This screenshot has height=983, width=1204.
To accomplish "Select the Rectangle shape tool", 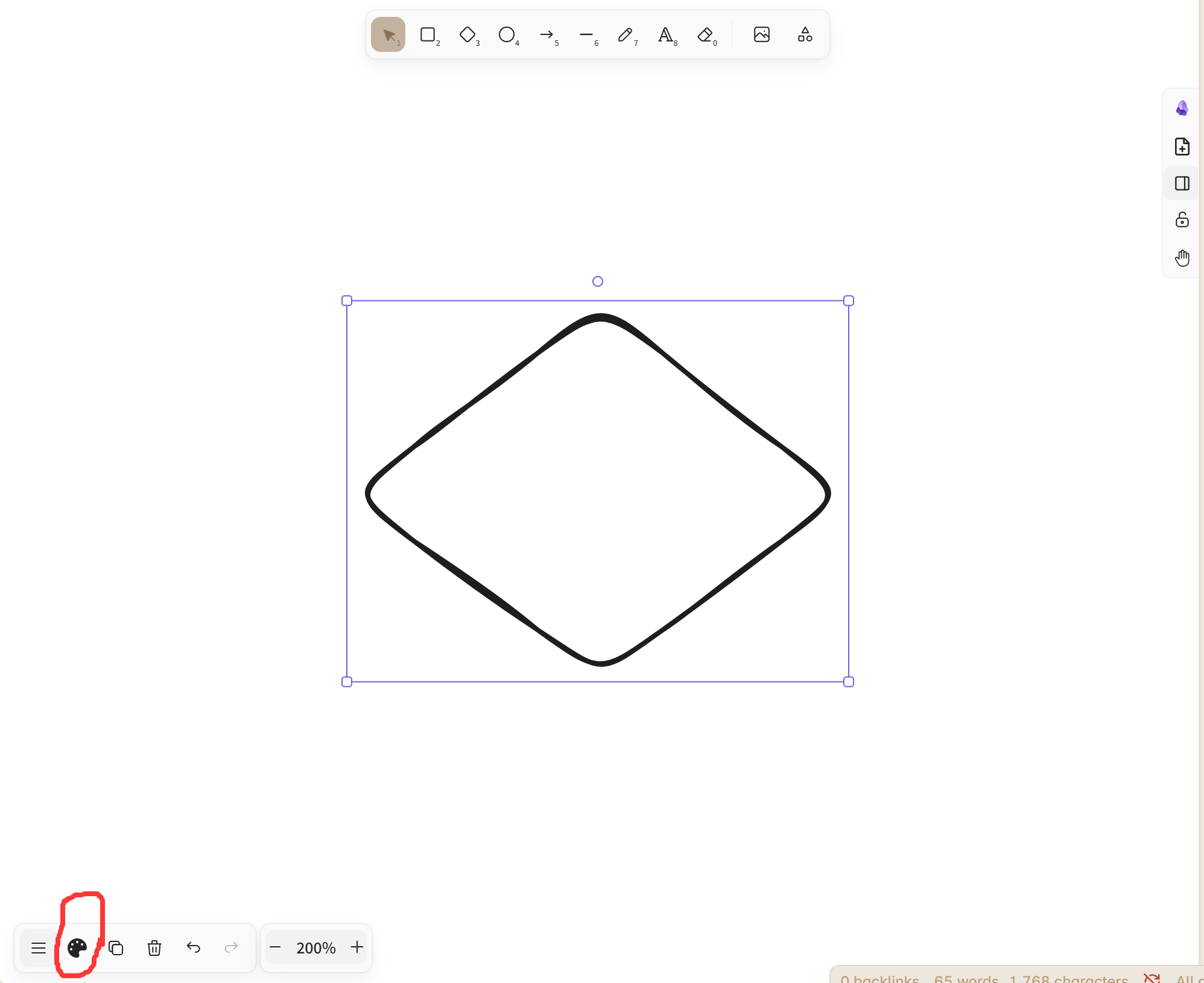I will click(428, 35).
